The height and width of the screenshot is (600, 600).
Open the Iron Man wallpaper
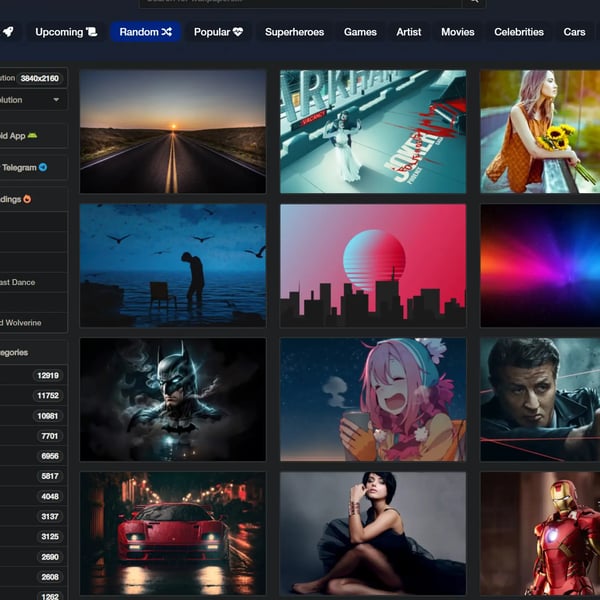pyautogui.click(x=540, y=533)
